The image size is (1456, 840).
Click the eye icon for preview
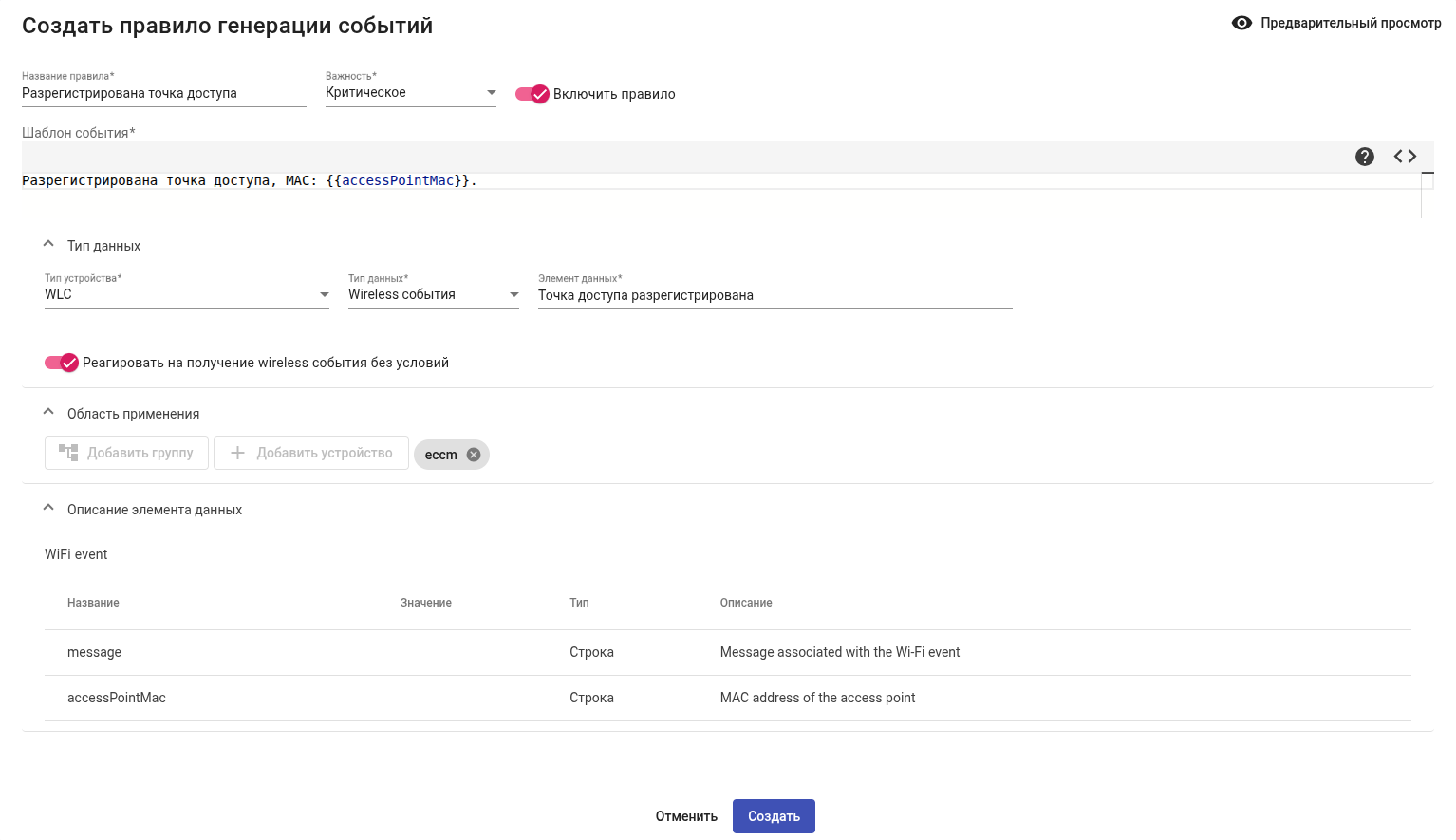click(1241, 23)
